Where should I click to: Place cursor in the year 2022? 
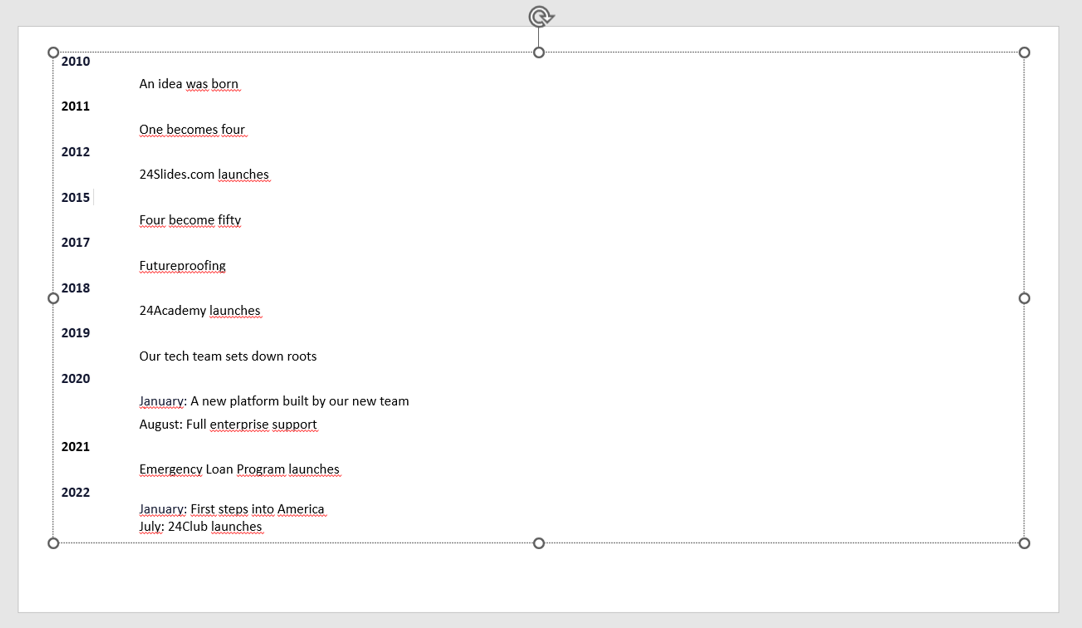(75, 492)
